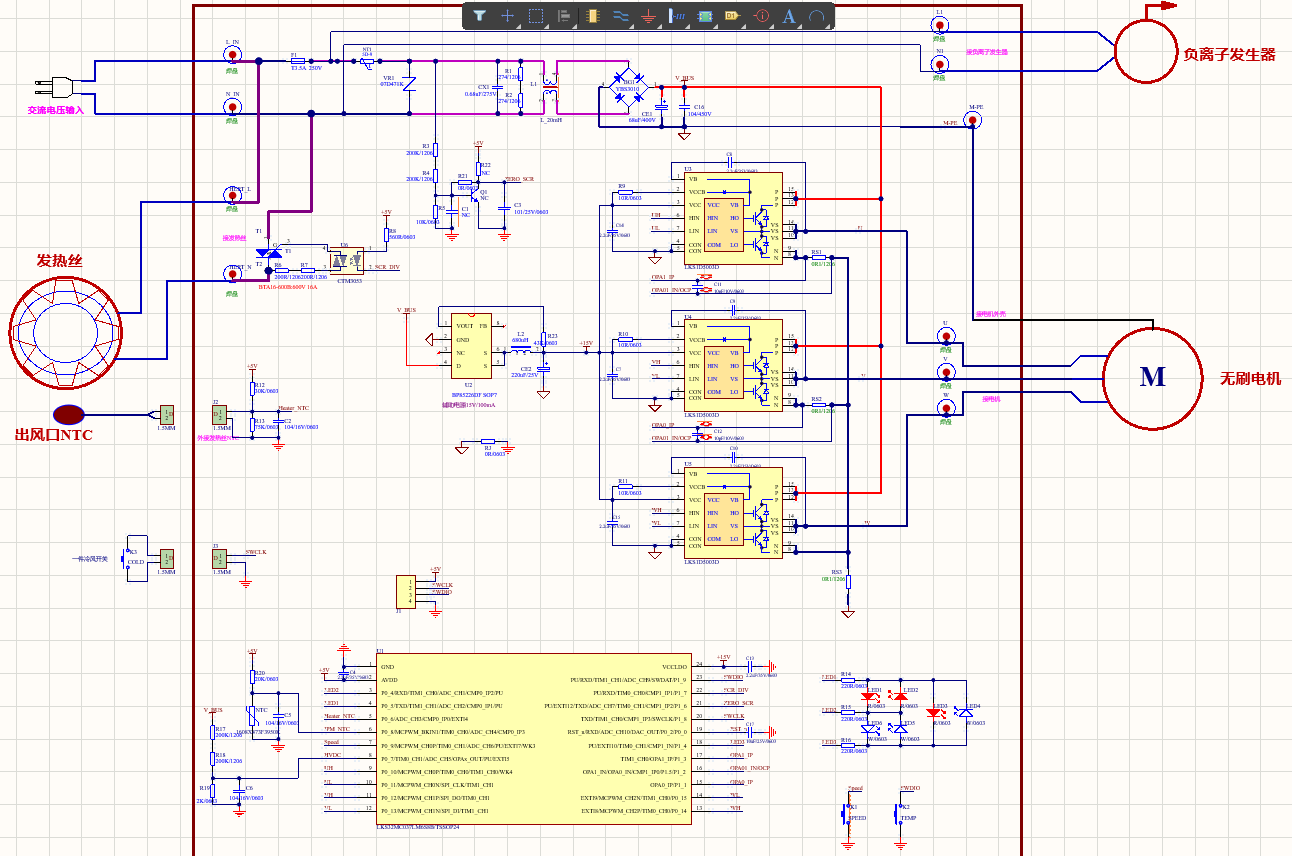
Task: Select the outlet NTC thermistor symbol
Action: coord(69,414)
